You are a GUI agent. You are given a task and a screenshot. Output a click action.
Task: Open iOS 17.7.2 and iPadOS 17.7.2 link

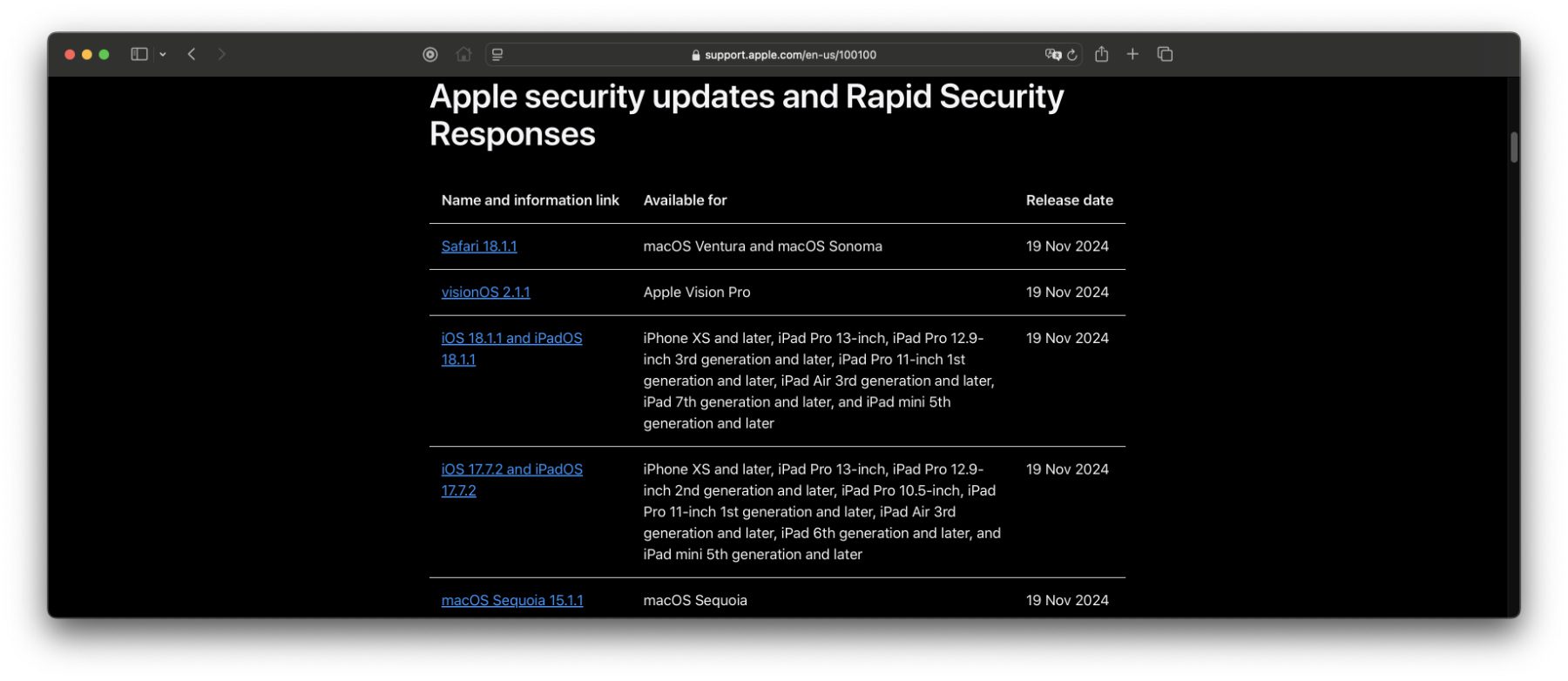coord(511,469)
